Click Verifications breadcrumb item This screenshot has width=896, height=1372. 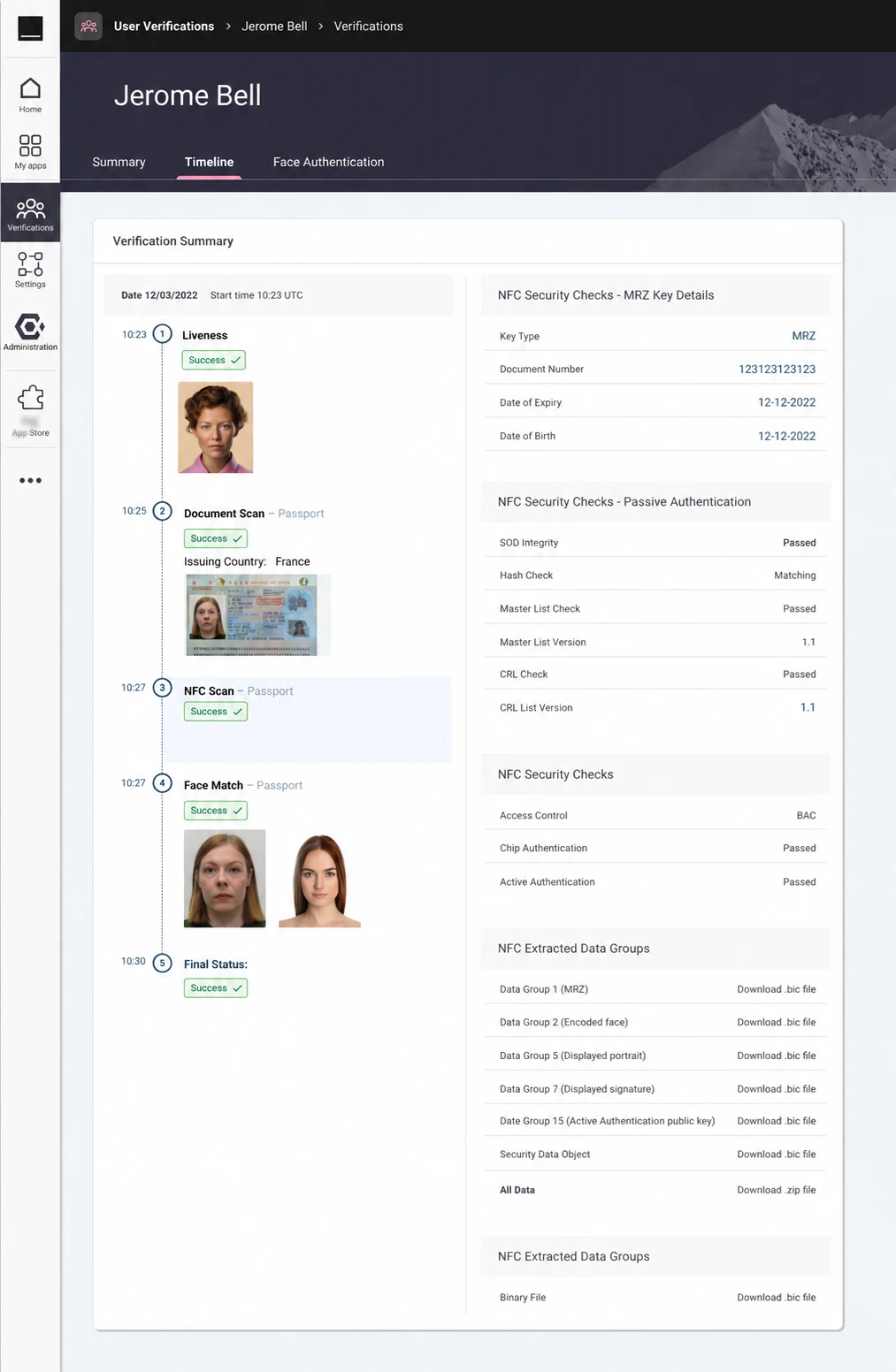pyautogui.click(x=368, y=27)
